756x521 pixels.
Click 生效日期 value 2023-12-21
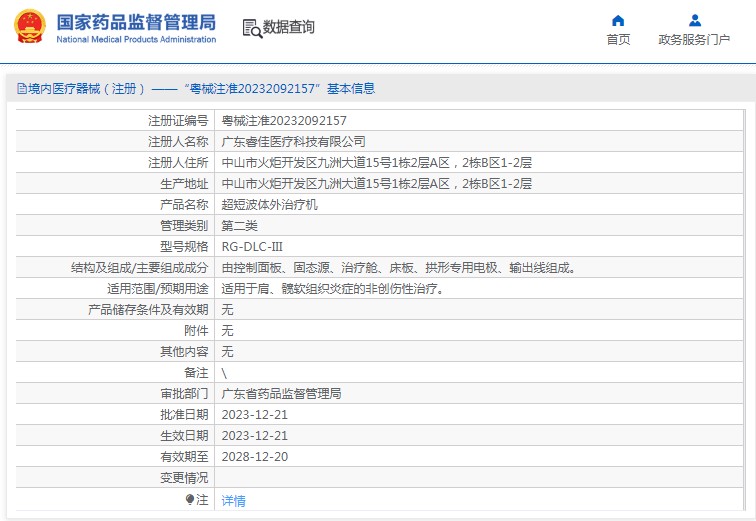coord(255,436)
